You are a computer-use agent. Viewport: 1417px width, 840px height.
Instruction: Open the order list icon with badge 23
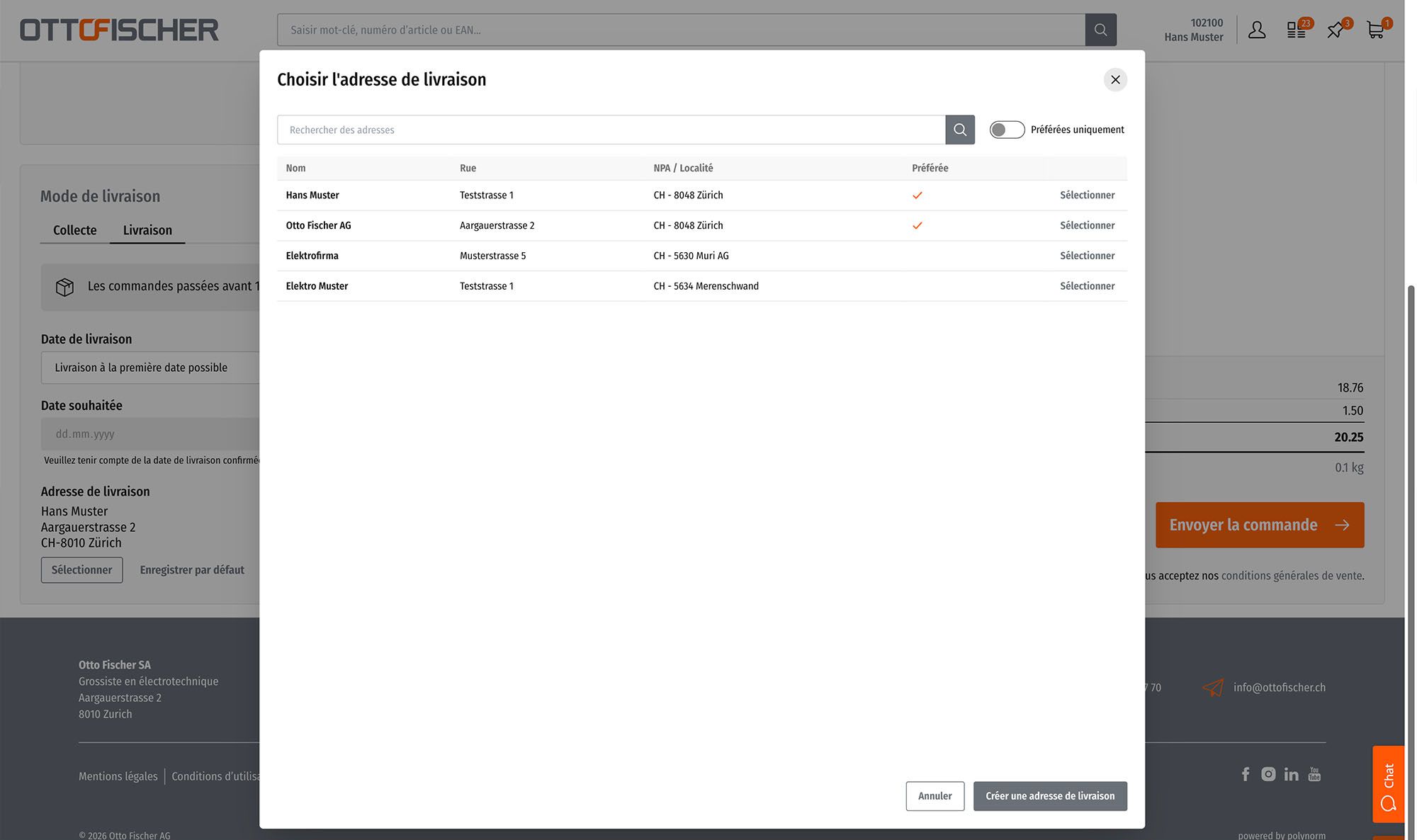[1297, 30]
